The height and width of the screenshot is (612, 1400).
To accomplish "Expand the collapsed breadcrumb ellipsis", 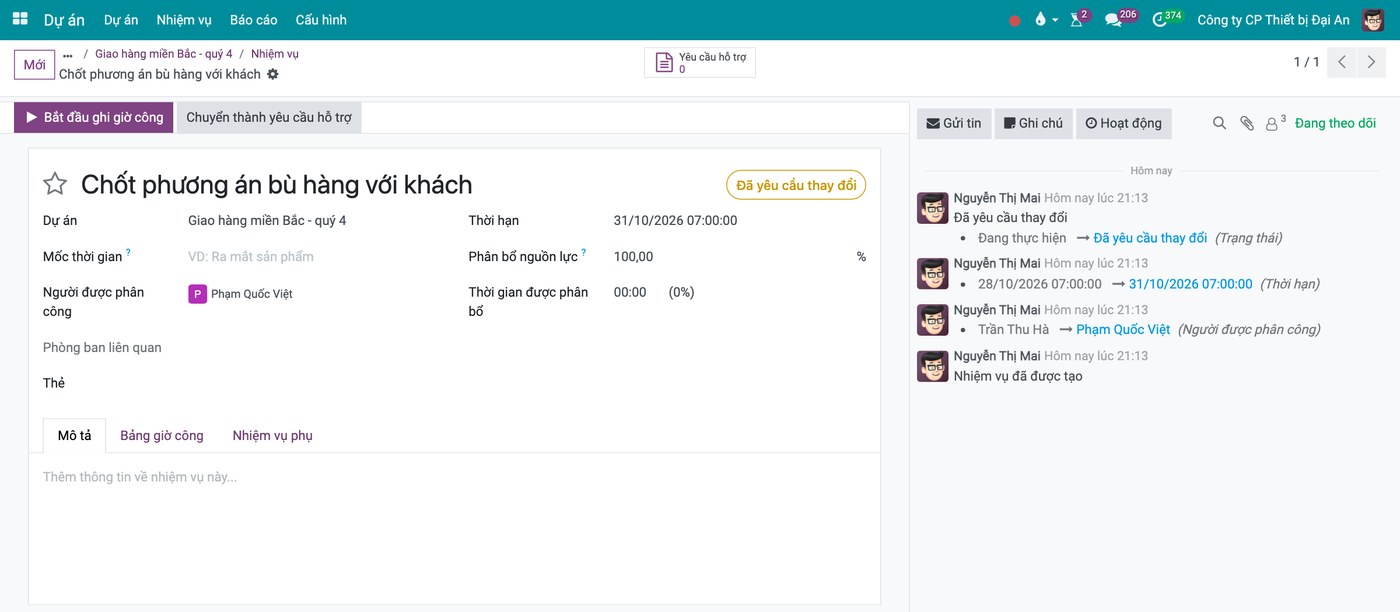I will point(68,55).
